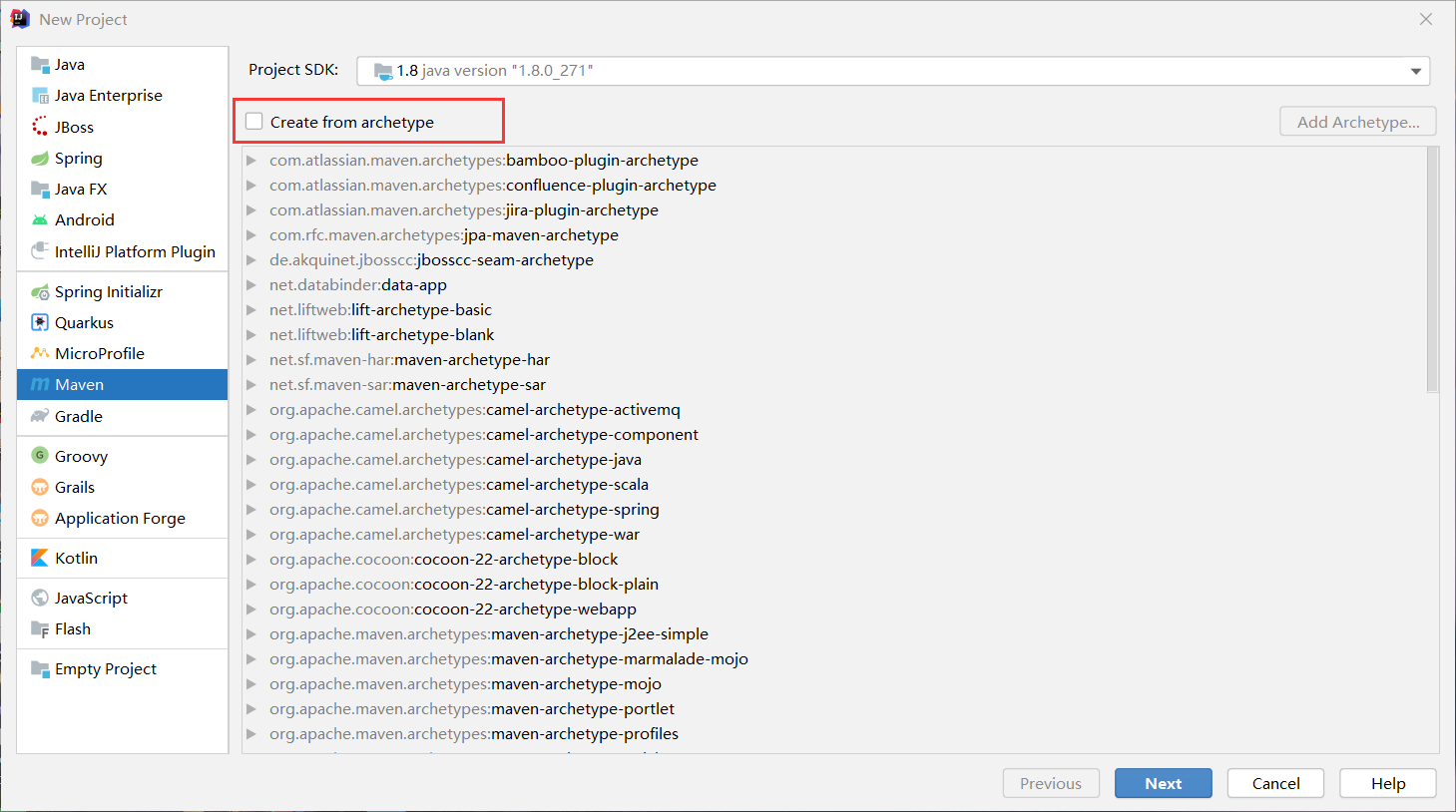Viewport: 1456px width, 812px height.
Task: Expand the confluence-plugin-archetype node
Action: point(251,185)
